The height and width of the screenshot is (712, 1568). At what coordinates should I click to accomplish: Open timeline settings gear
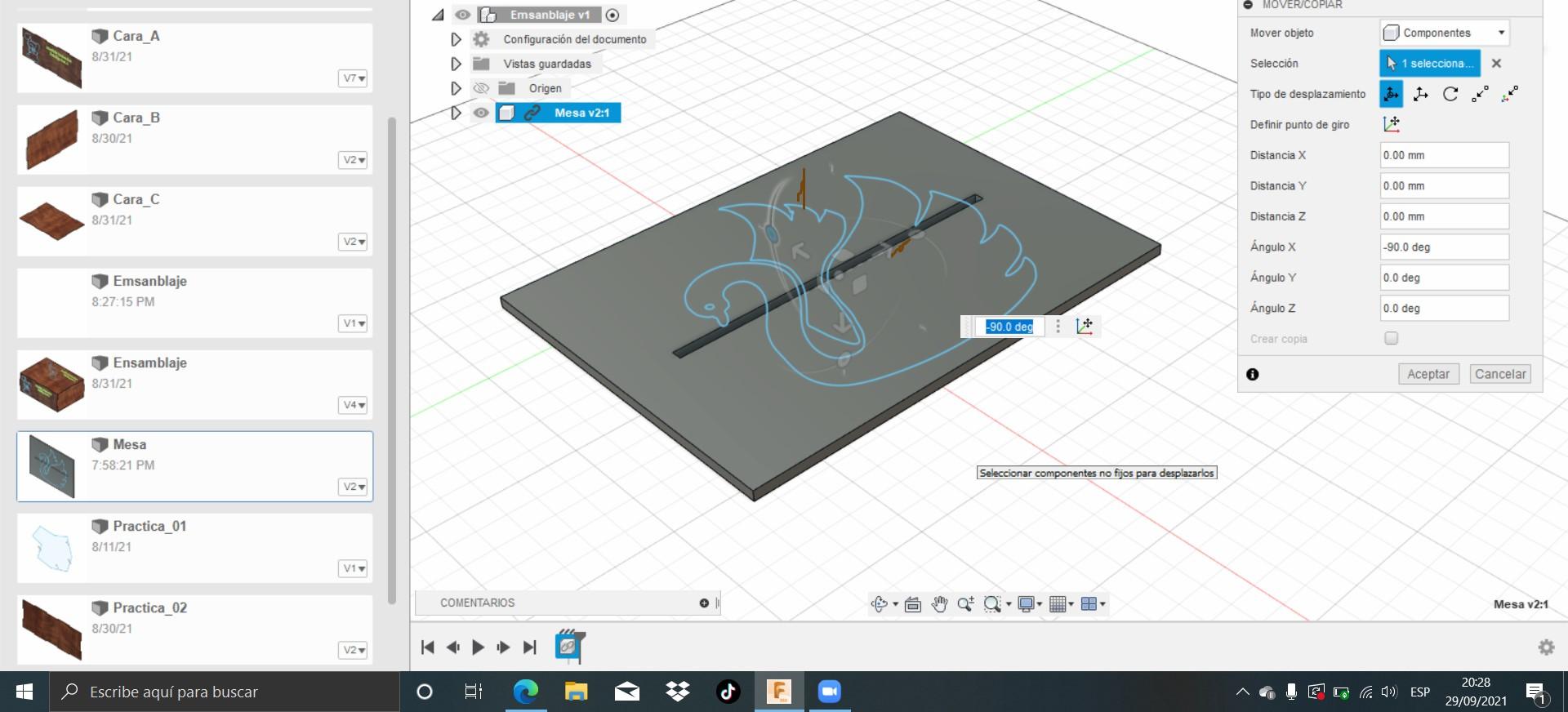pyautogui.click(x=1546, y=647)
